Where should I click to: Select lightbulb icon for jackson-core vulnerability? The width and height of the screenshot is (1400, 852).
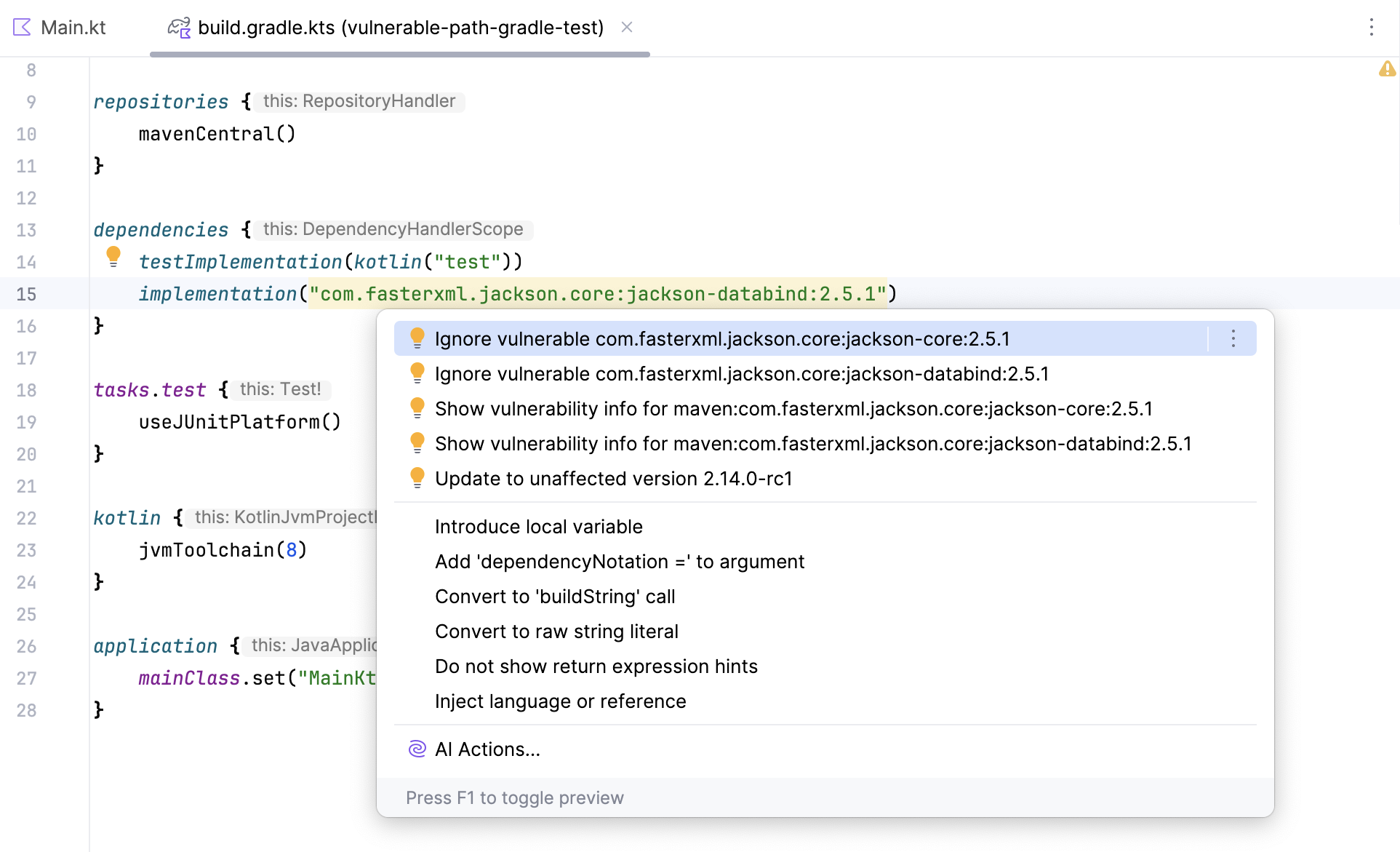[415, 339]
